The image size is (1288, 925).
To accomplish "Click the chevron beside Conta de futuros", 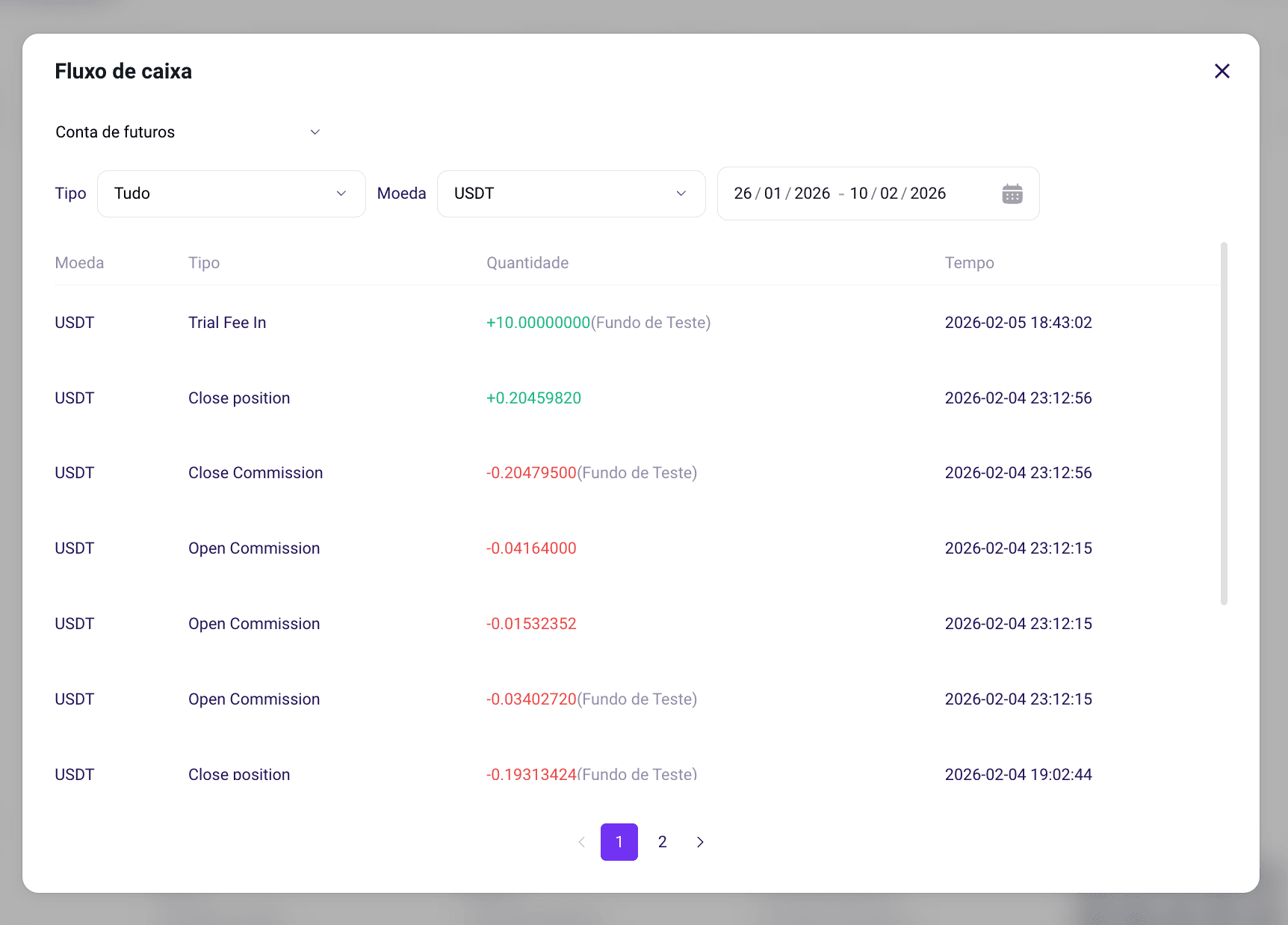I will (x=315, y=132).
